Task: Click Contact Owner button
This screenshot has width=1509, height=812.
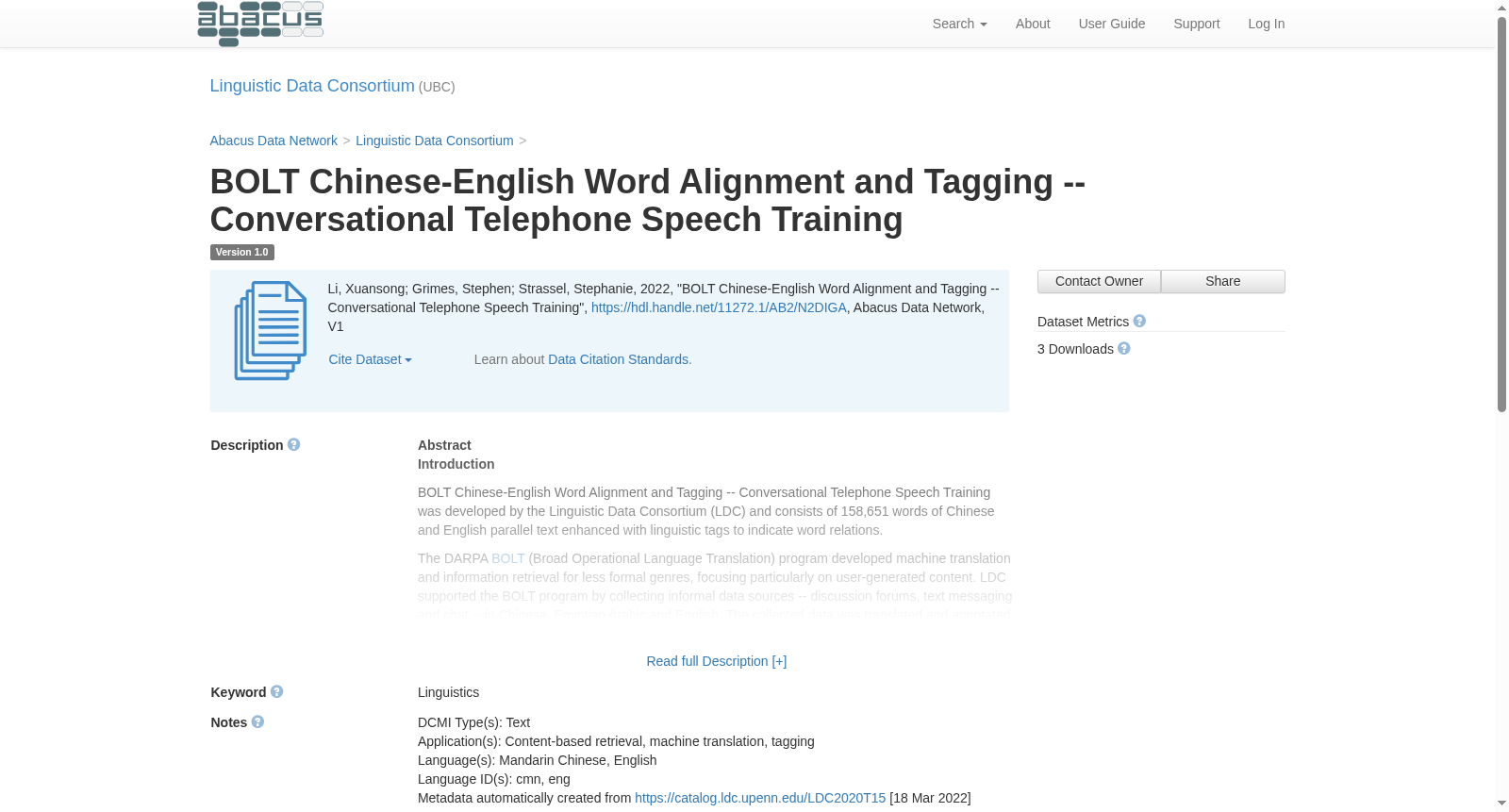Action: click(x=1099, y=281)
